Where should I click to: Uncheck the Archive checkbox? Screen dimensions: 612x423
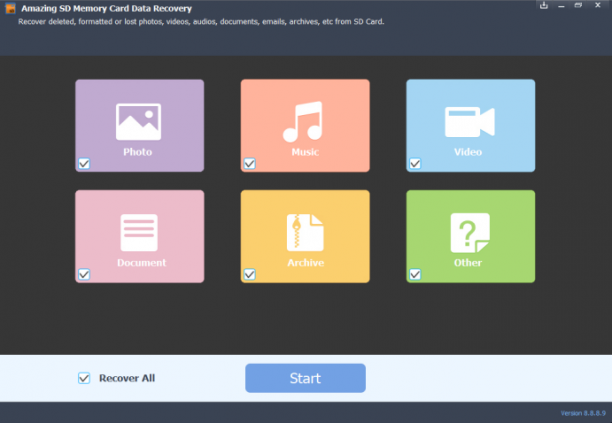click(250, 274)
